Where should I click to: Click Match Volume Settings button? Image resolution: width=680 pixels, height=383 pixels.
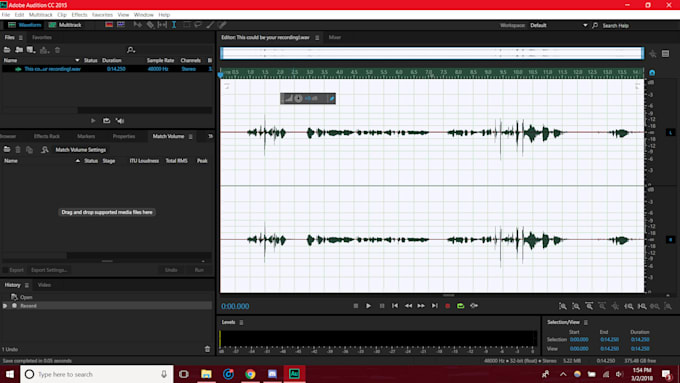point(81,150)
